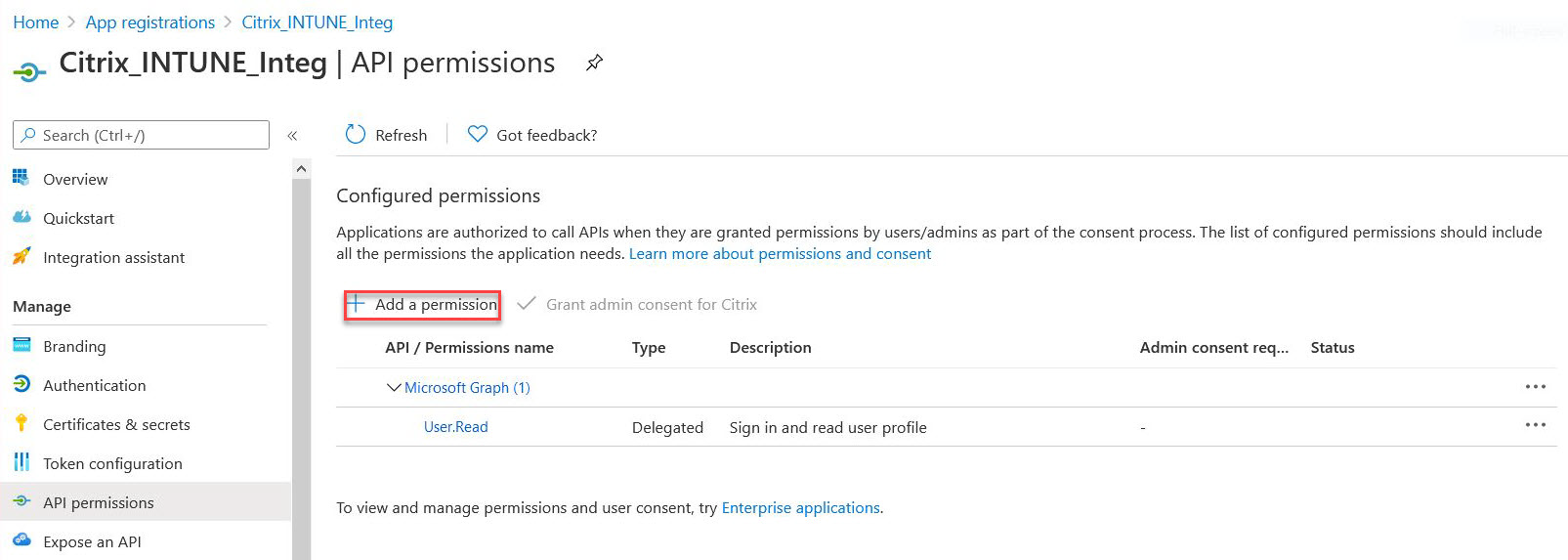Click the Authentication icon in sidebar

21,385
